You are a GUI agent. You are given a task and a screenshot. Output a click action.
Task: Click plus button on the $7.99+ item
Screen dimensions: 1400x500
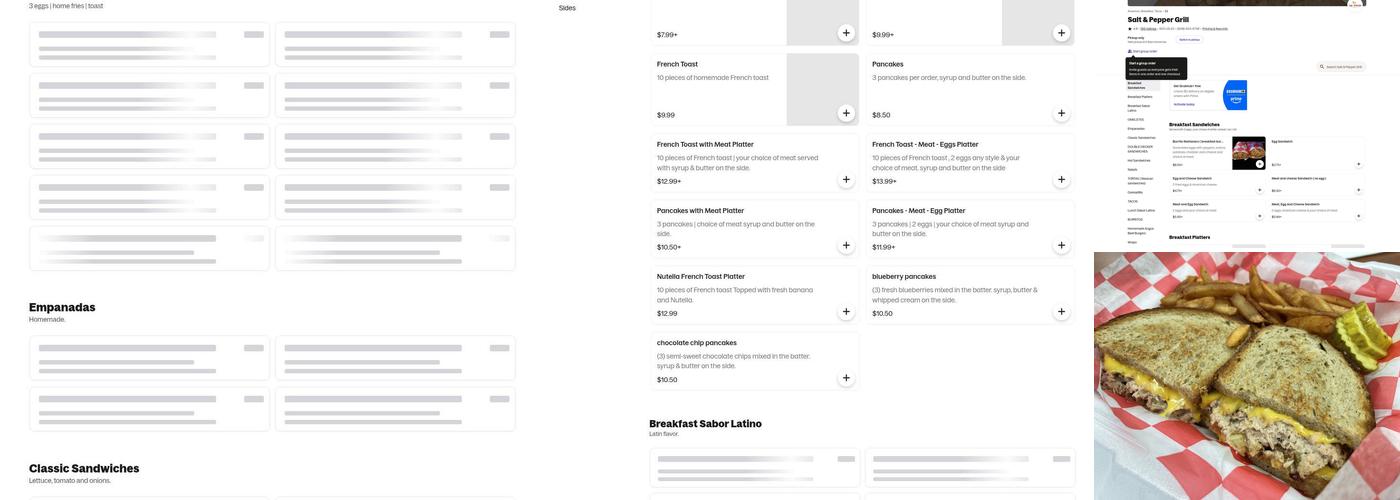846,33
